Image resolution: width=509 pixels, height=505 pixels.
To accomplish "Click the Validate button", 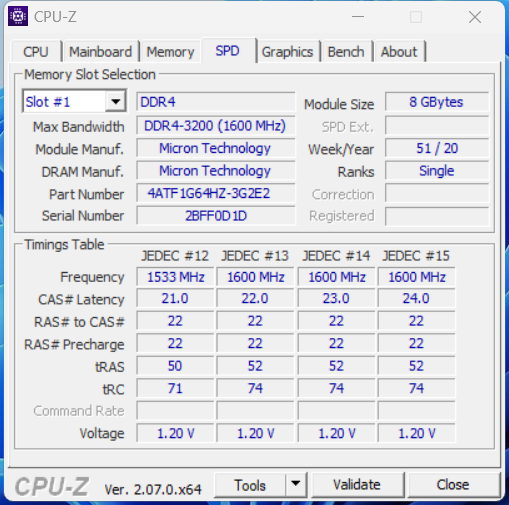I will click(357, 485).
